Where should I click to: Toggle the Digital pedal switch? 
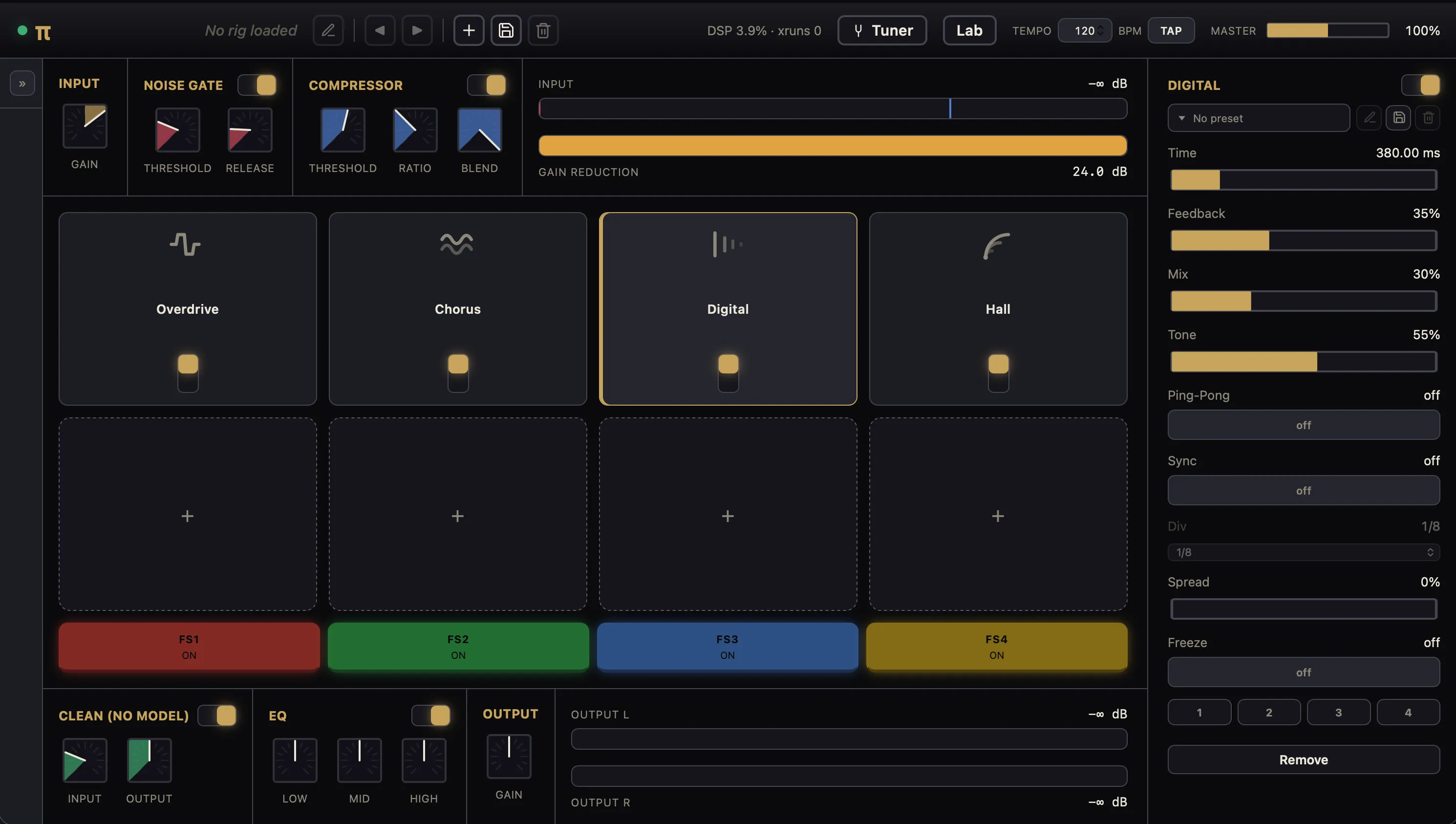tap(728, 373)
